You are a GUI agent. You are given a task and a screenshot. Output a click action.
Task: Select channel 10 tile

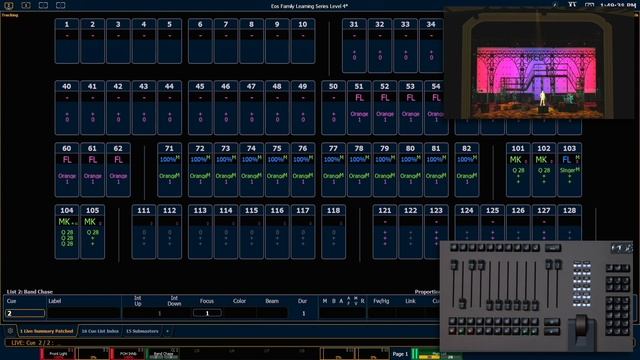point(302,41)
